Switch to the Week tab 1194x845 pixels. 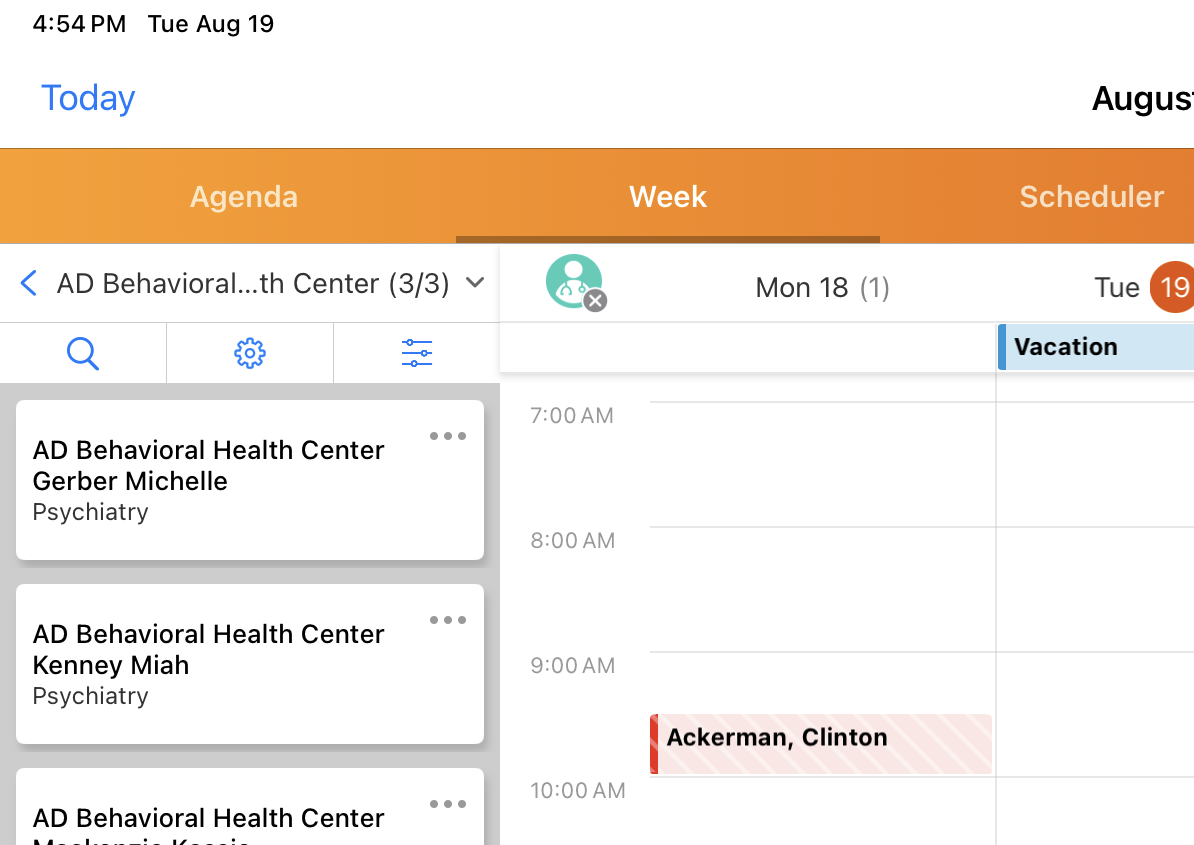(x=668, y=197)
